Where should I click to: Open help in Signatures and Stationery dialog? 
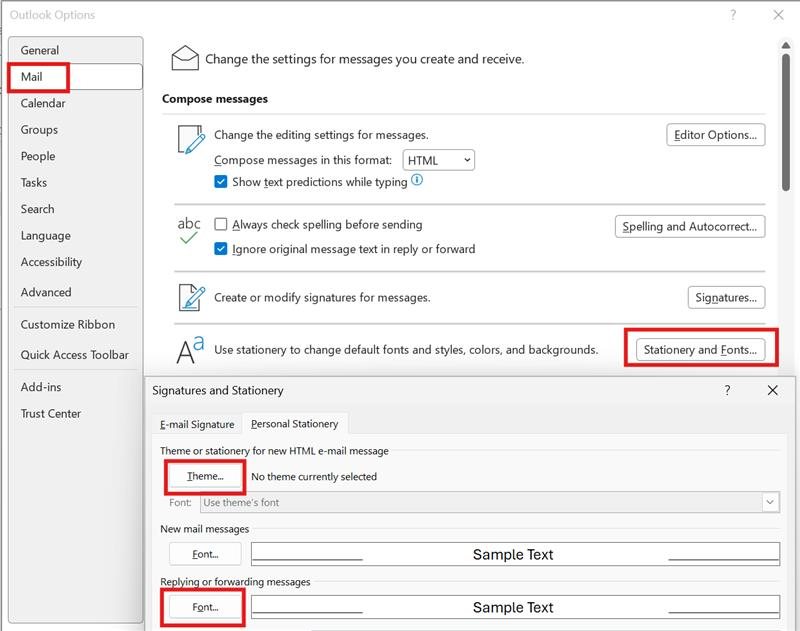point(727,390)
